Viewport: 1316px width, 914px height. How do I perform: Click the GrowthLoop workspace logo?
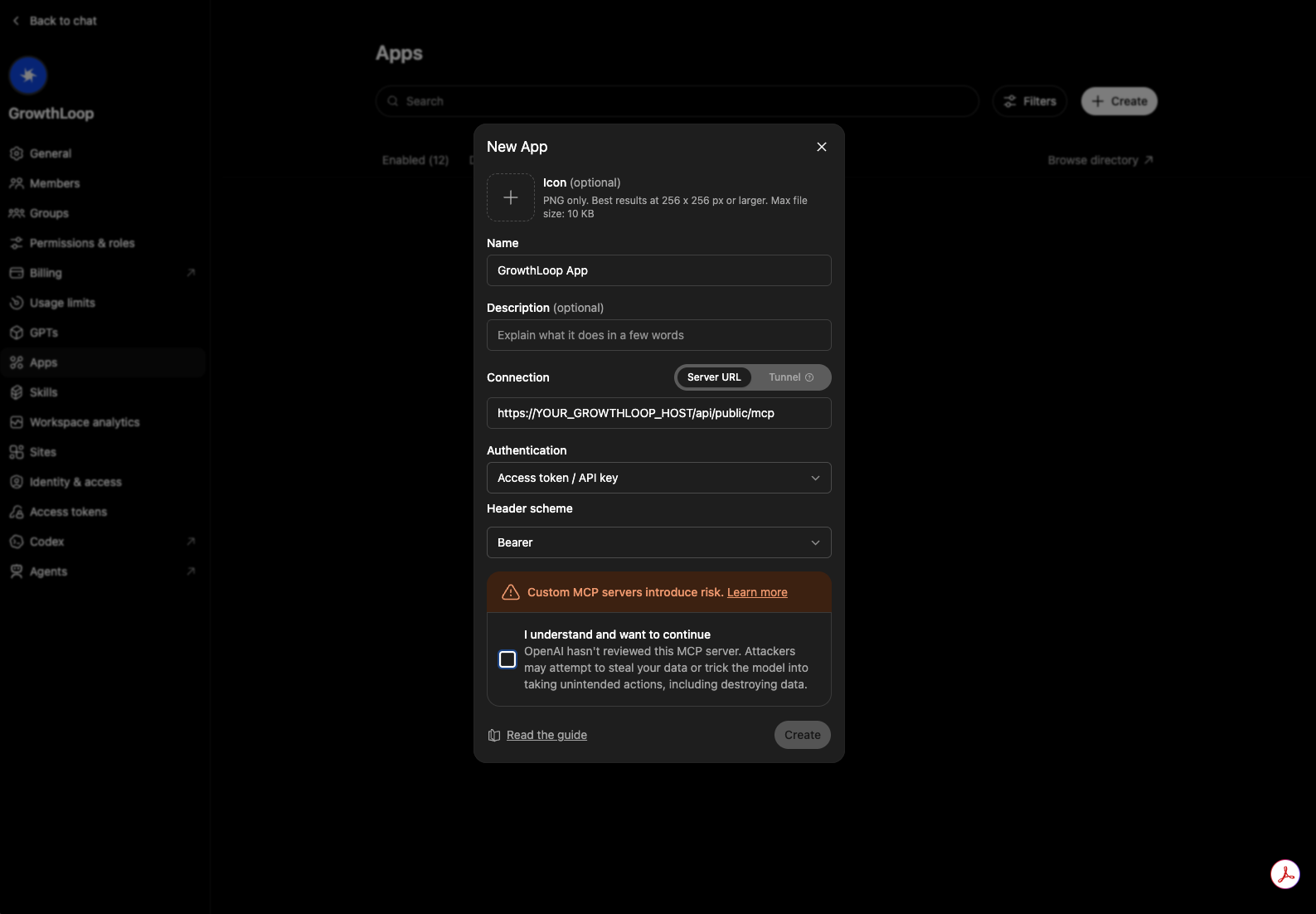pos(28,75)
